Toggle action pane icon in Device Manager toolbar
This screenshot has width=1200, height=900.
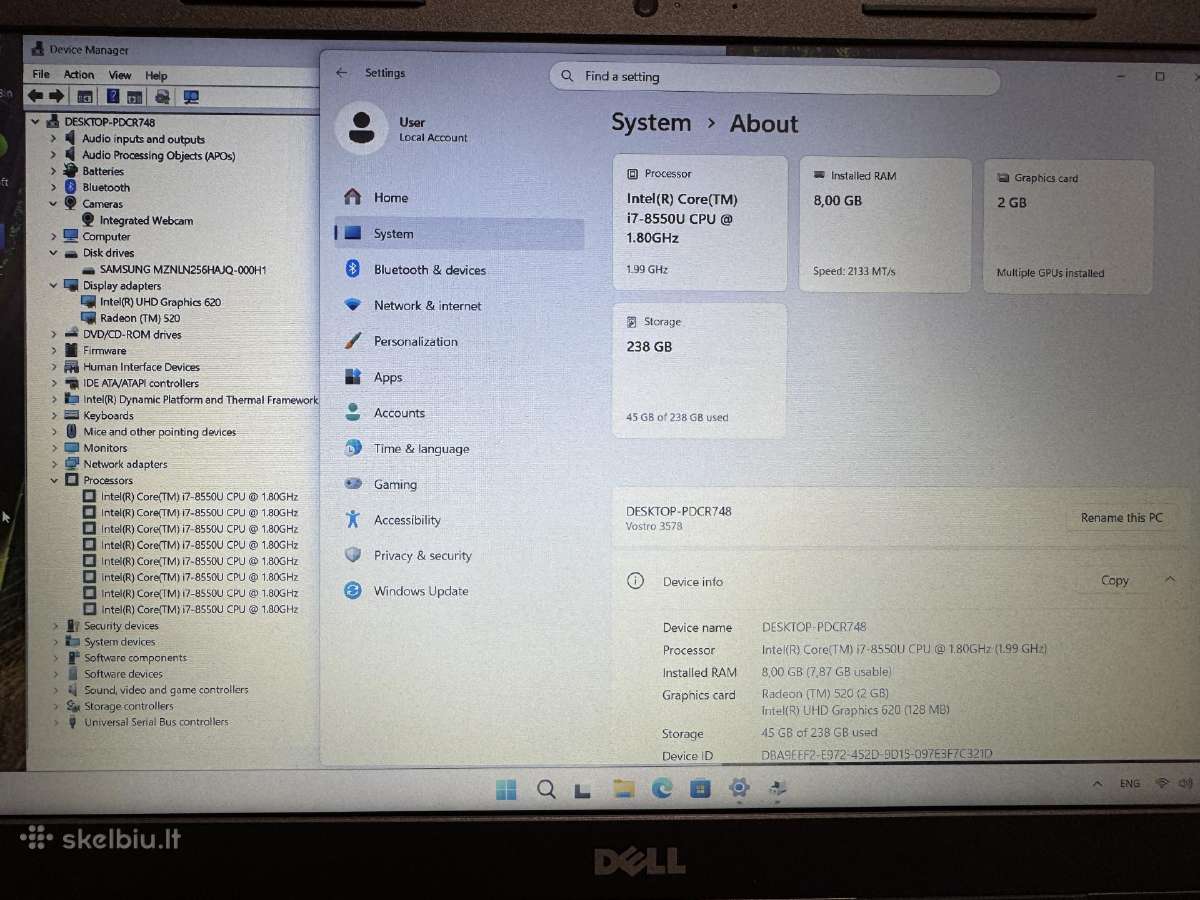point(135,97)
